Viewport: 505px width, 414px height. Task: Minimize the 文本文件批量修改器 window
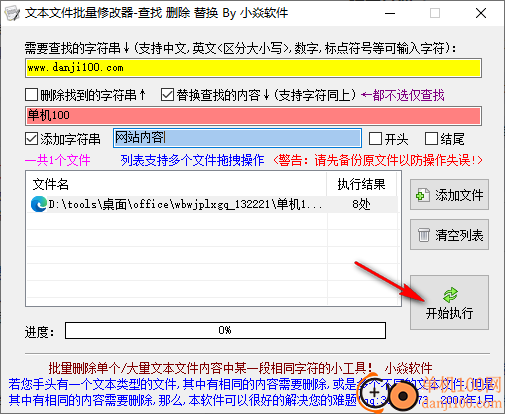coord(390,13)
